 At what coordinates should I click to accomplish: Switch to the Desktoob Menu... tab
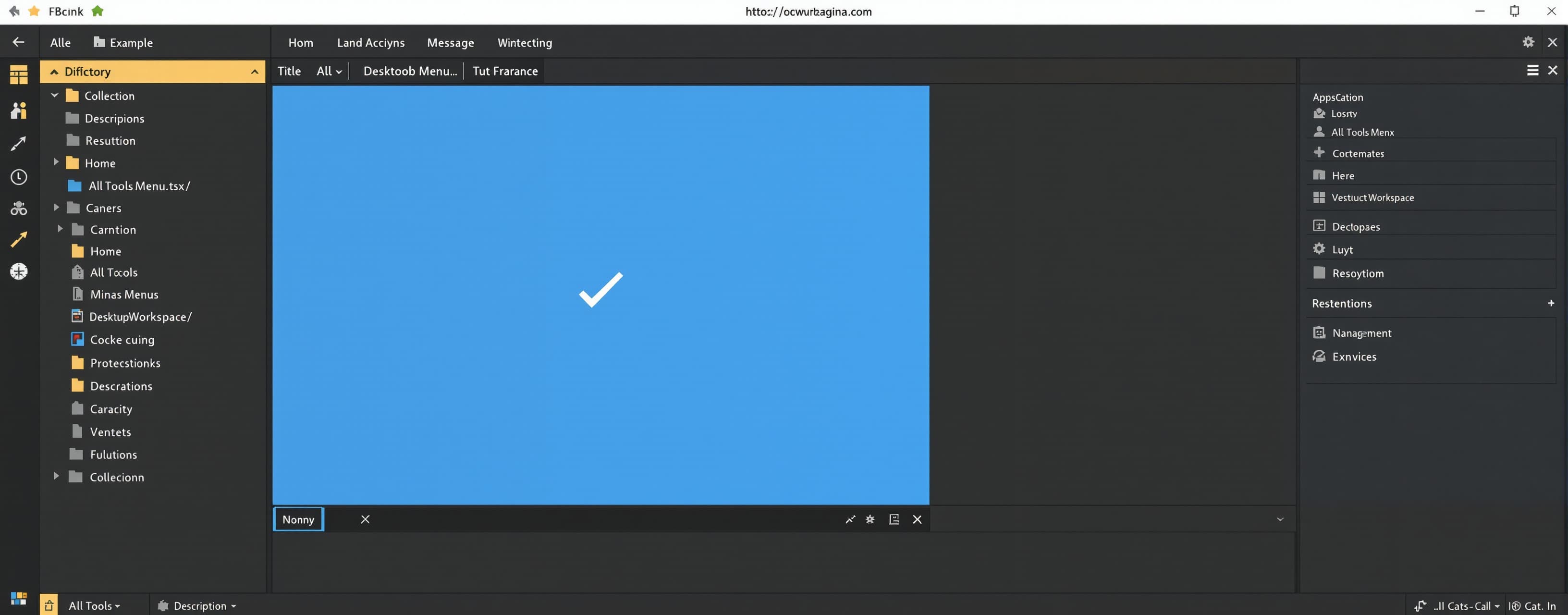tap(410, 71)
